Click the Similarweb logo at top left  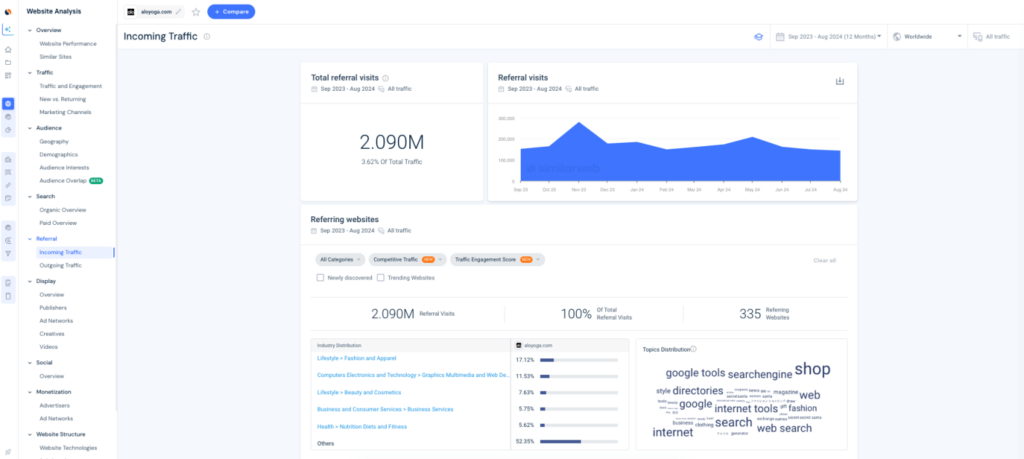(x=8, y=11)
